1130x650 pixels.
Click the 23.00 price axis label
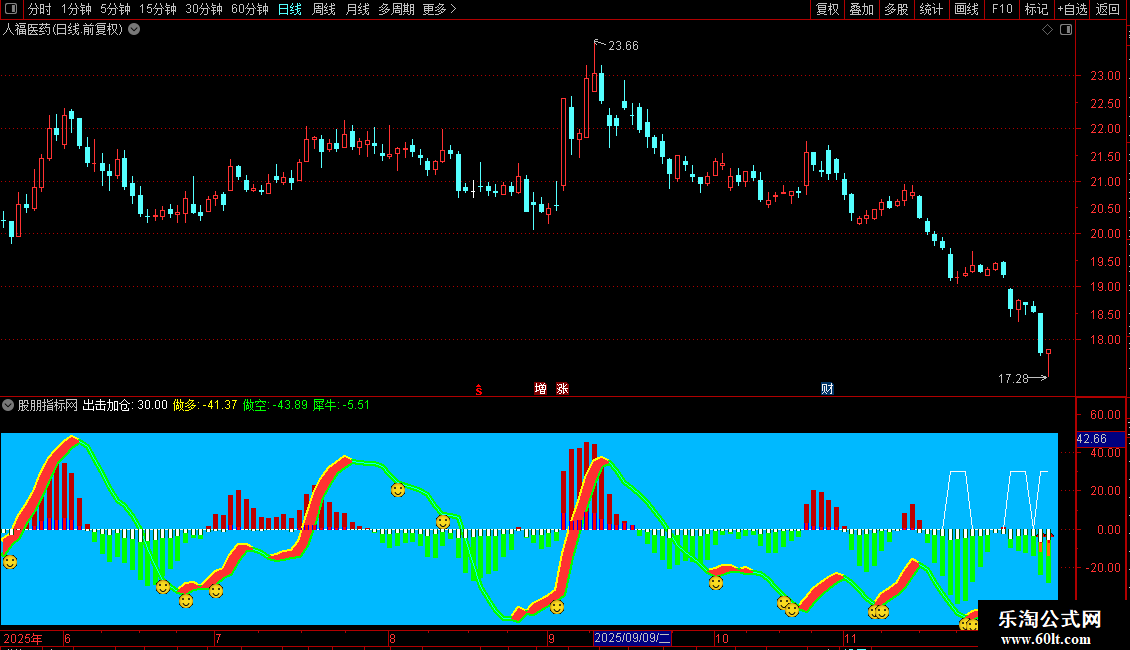pos(1105,76)
